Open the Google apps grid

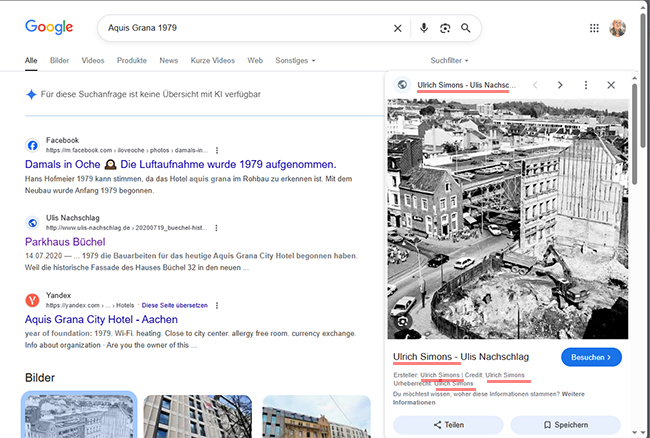tap(594, 28)
